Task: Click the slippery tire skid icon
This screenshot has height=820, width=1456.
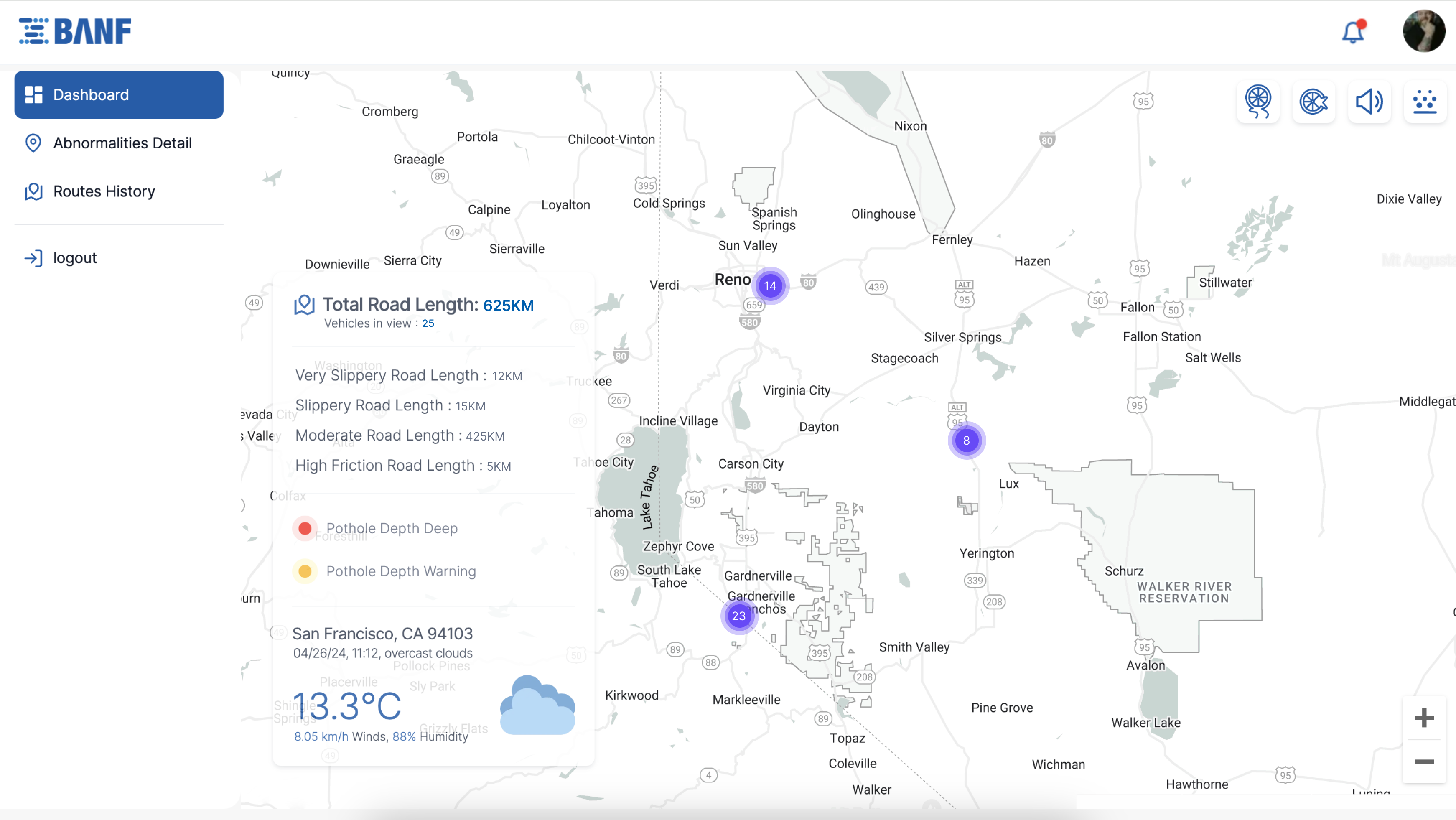Action: 1257,102
